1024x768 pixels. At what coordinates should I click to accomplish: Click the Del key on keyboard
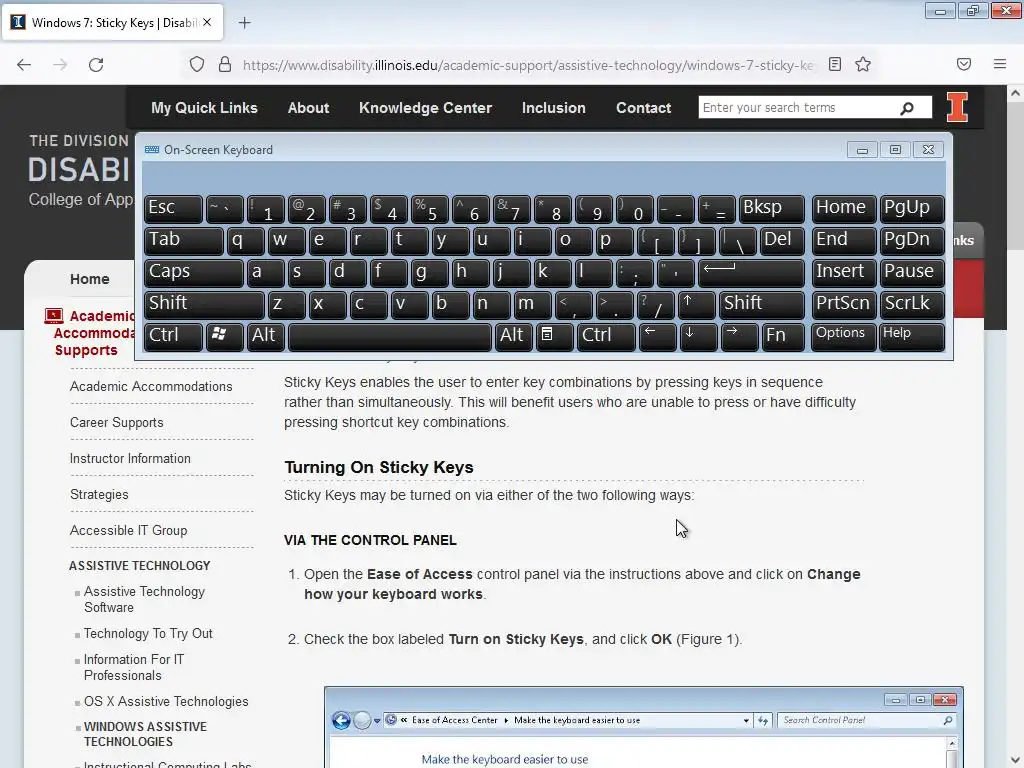782,240
